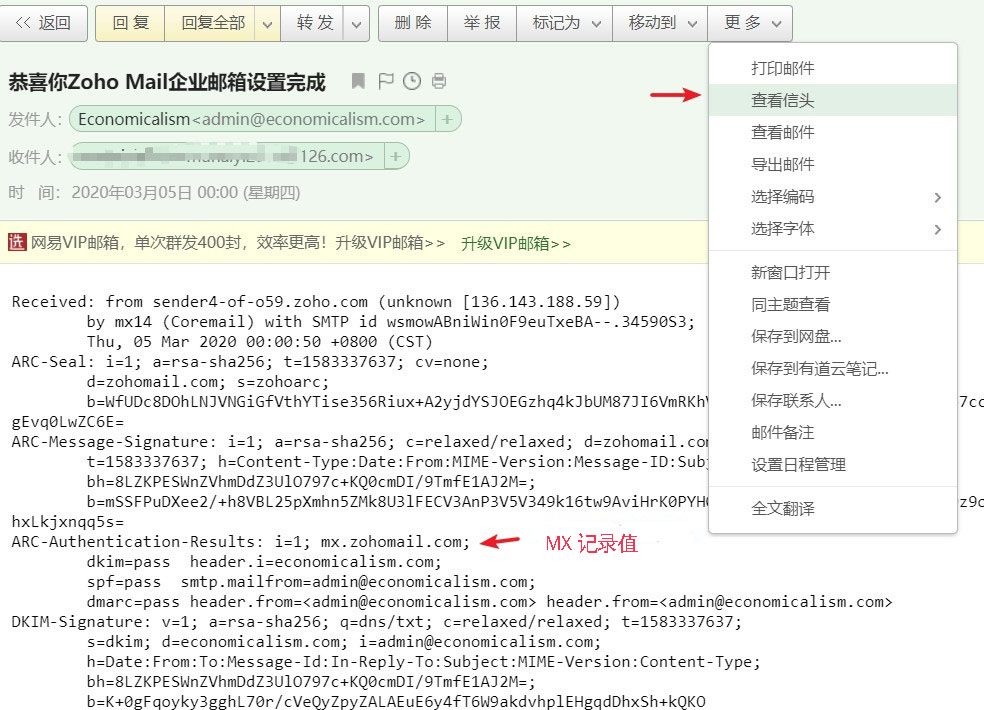The height and width of the screenshot is (710, 984).
Task: Open the reply-all dropdown arrow
Action: point(267,24)
